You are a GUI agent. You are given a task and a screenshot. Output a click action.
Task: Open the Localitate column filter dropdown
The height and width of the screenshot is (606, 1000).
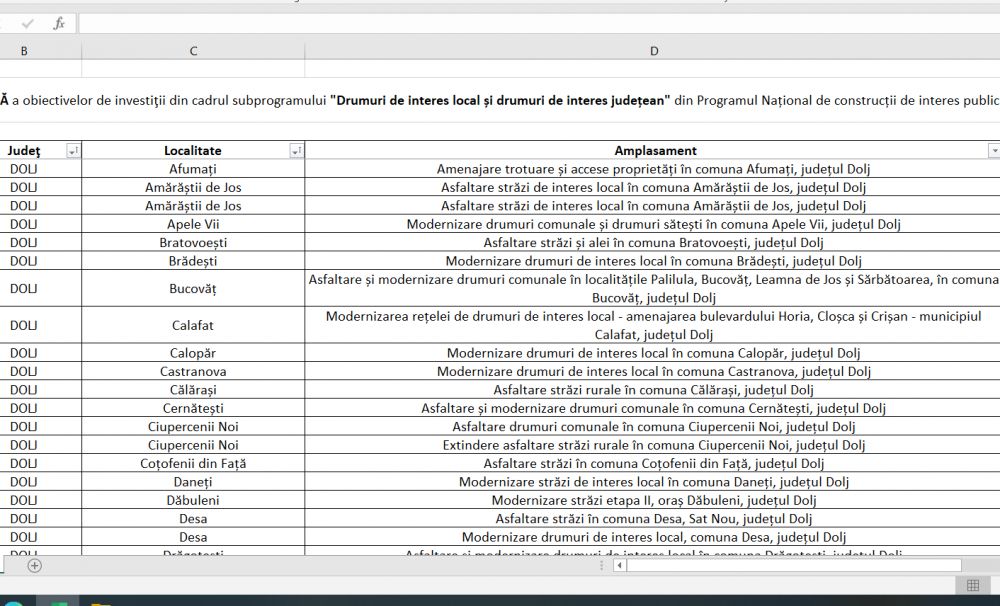(x=296, y=150)
